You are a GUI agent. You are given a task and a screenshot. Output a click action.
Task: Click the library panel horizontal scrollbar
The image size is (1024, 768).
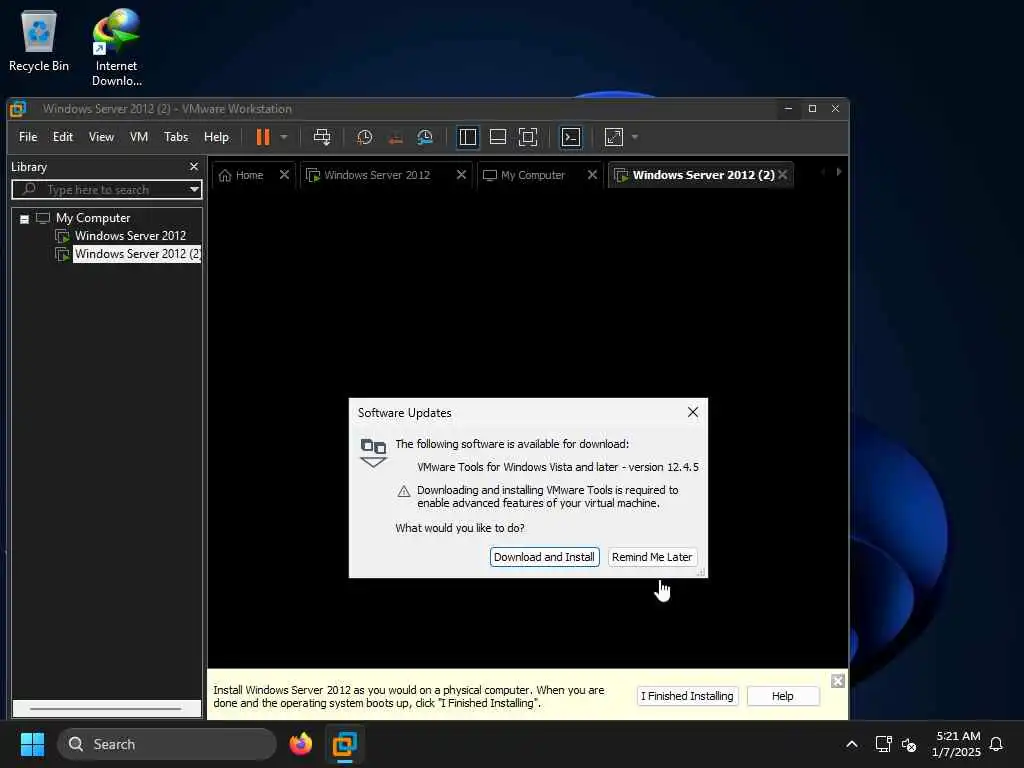click(x=106, y=708)
